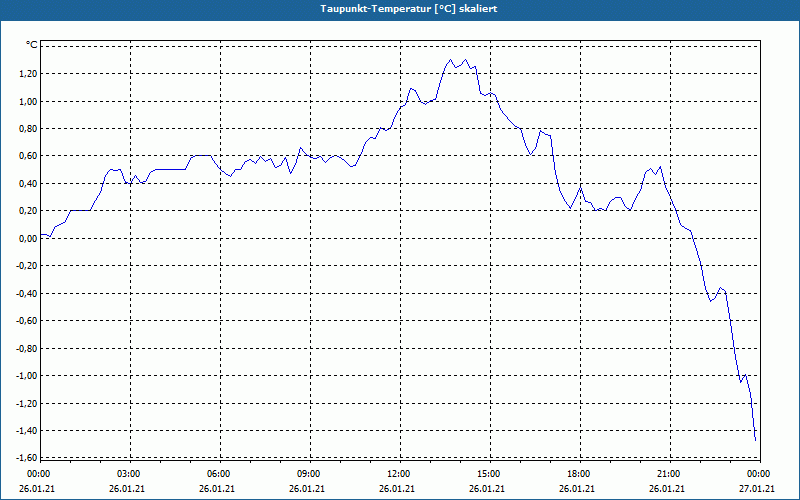Click the "26.01.21" date beneath 03:00

point(127,489)
